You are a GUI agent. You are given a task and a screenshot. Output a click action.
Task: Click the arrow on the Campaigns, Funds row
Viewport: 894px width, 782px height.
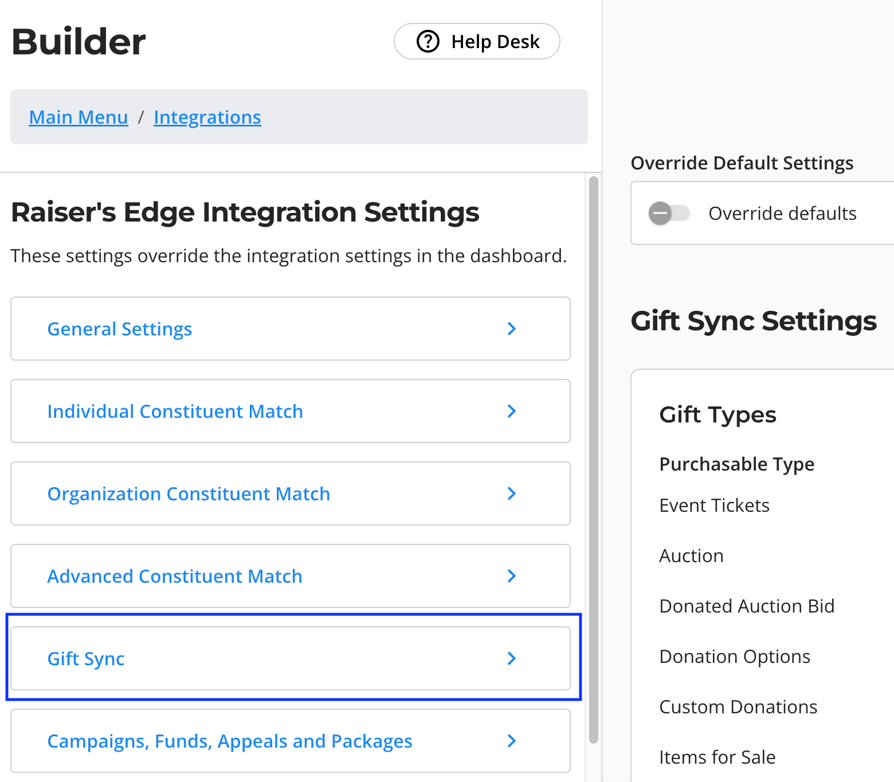[512, 741]
